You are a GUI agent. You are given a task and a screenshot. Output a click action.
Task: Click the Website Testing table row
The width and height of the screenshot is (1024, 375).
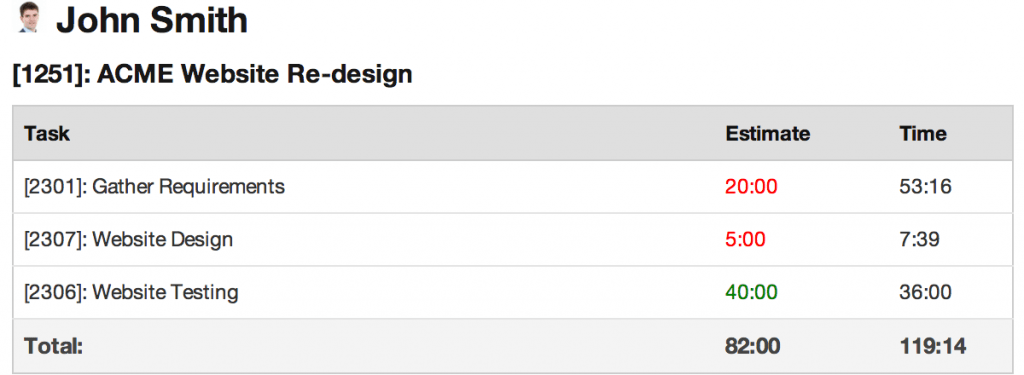click(513, 292)
